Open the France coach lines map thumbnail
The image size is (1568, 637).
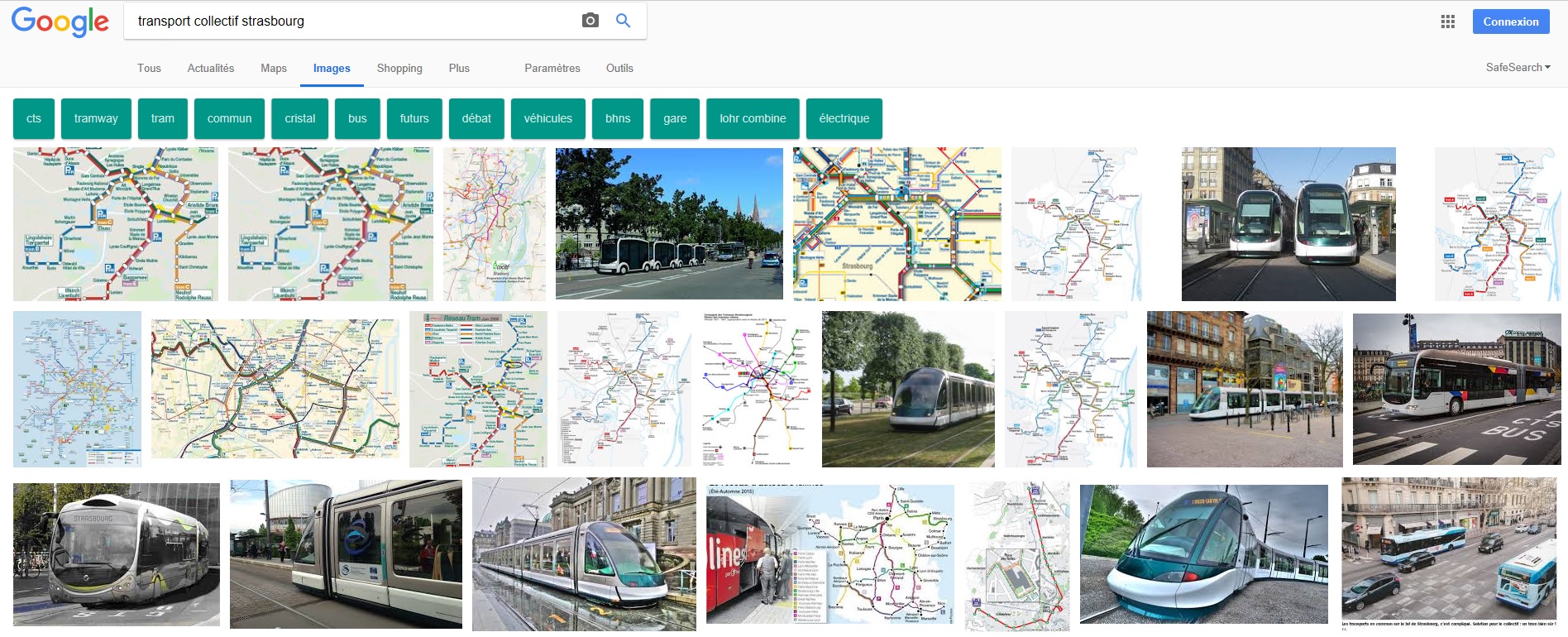tap(830, 554)
